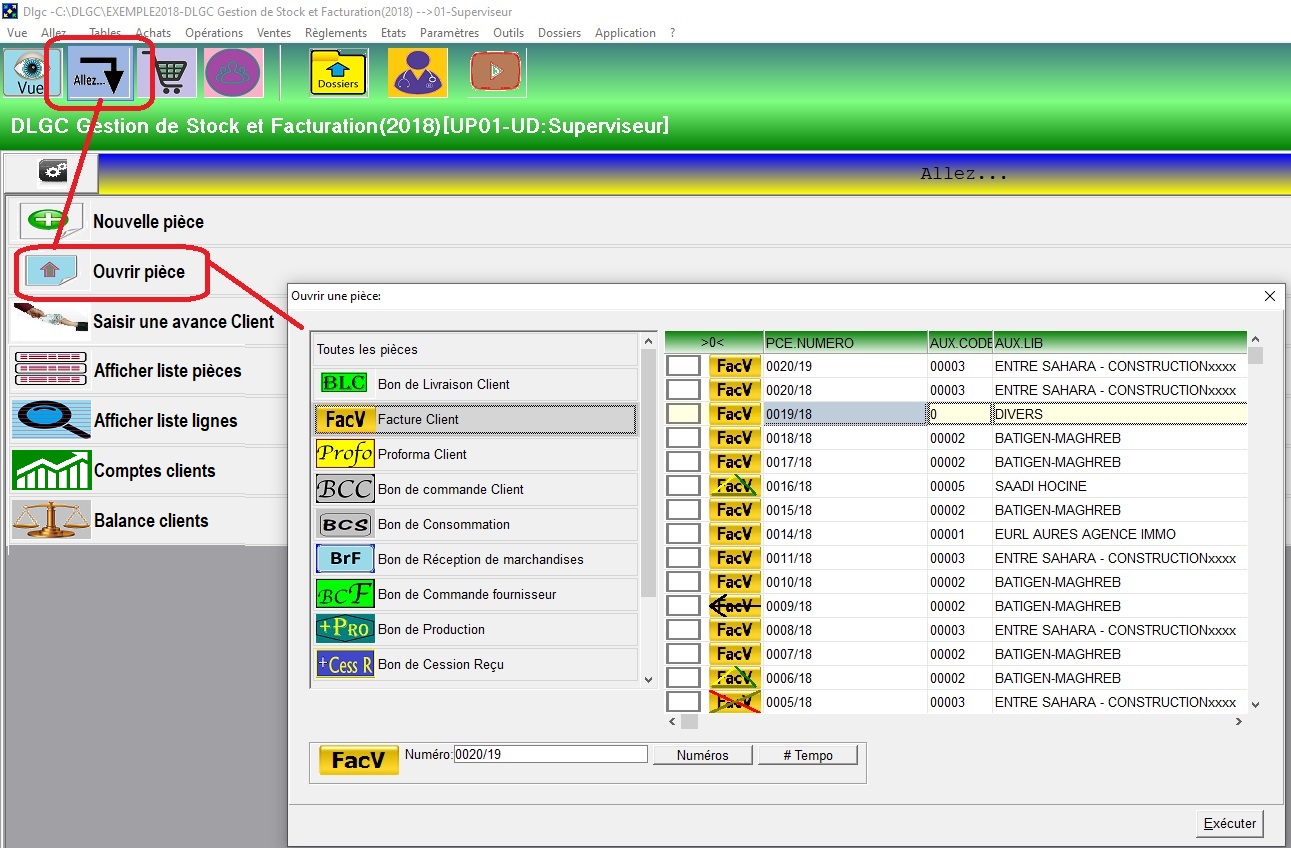Click the FacV icon in row 0009/18
This screenshot has height=849, width=1291.
tap(735, 606)
